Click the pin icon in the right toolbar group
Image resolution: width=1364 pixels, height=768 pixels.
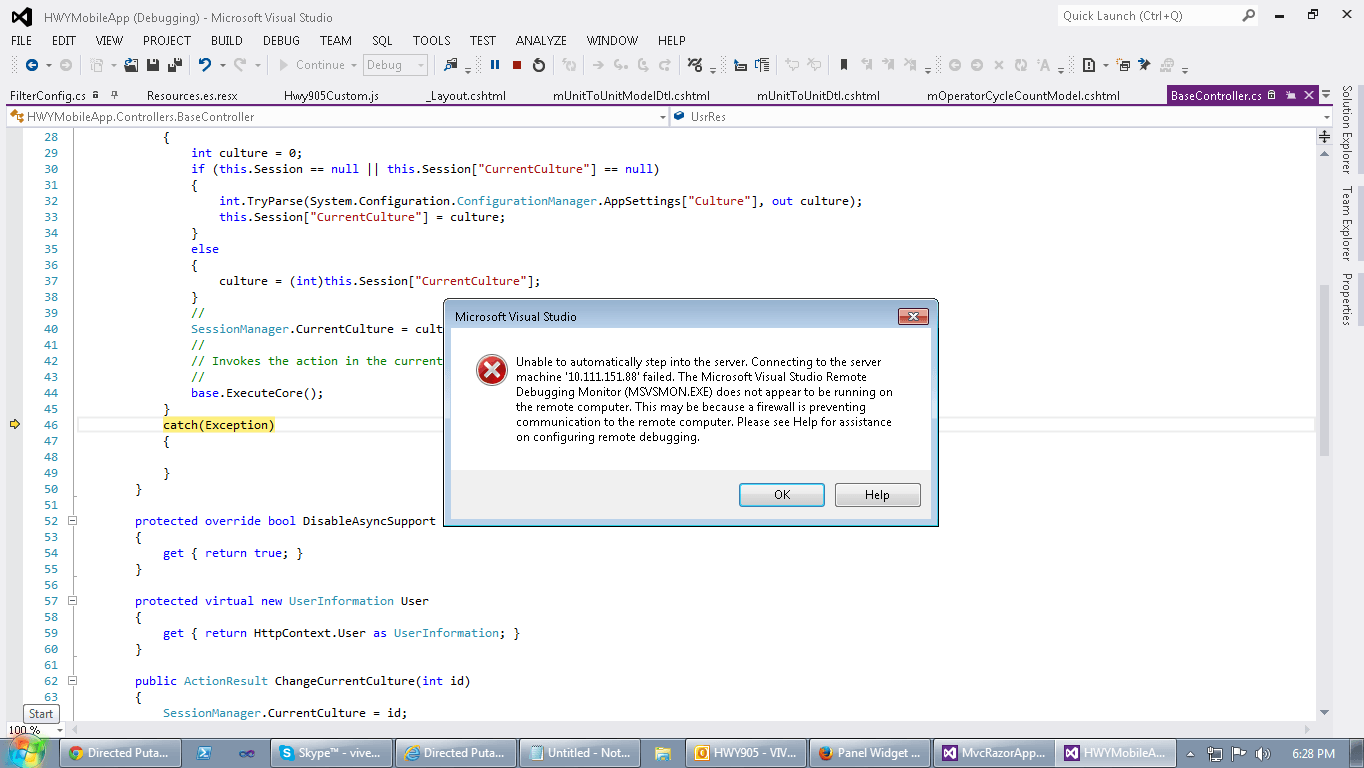pos(1145,65)
